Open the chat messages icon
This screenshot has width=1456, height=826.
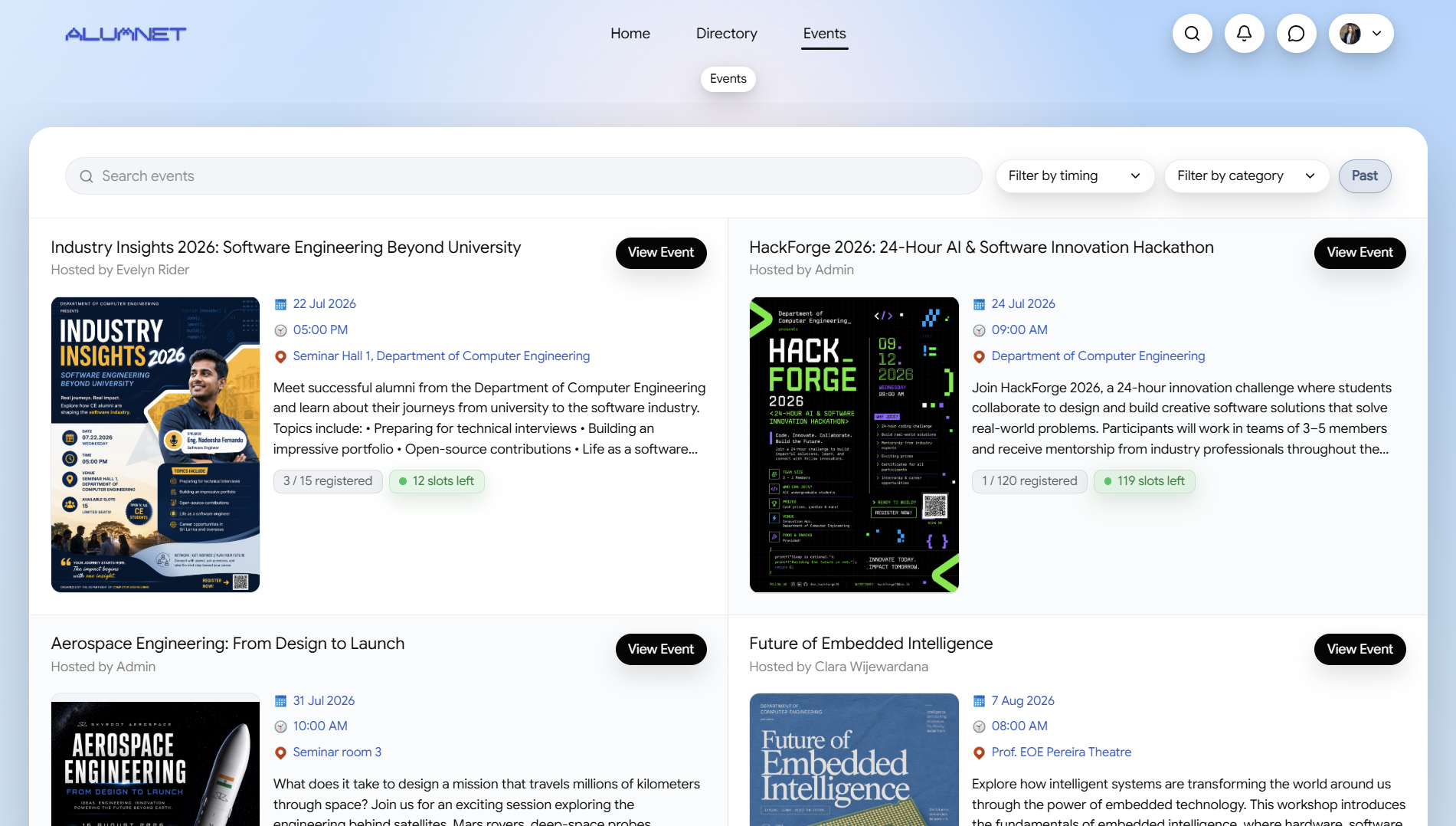1296,34
